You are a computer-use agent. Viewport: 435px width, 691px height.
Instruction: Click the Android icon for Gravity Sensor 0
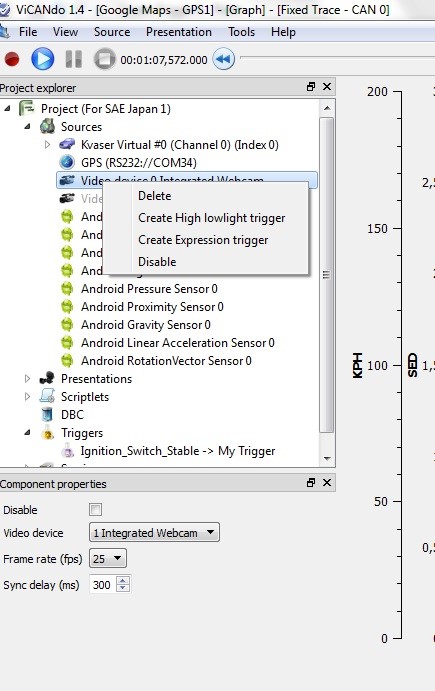(67, 325)
